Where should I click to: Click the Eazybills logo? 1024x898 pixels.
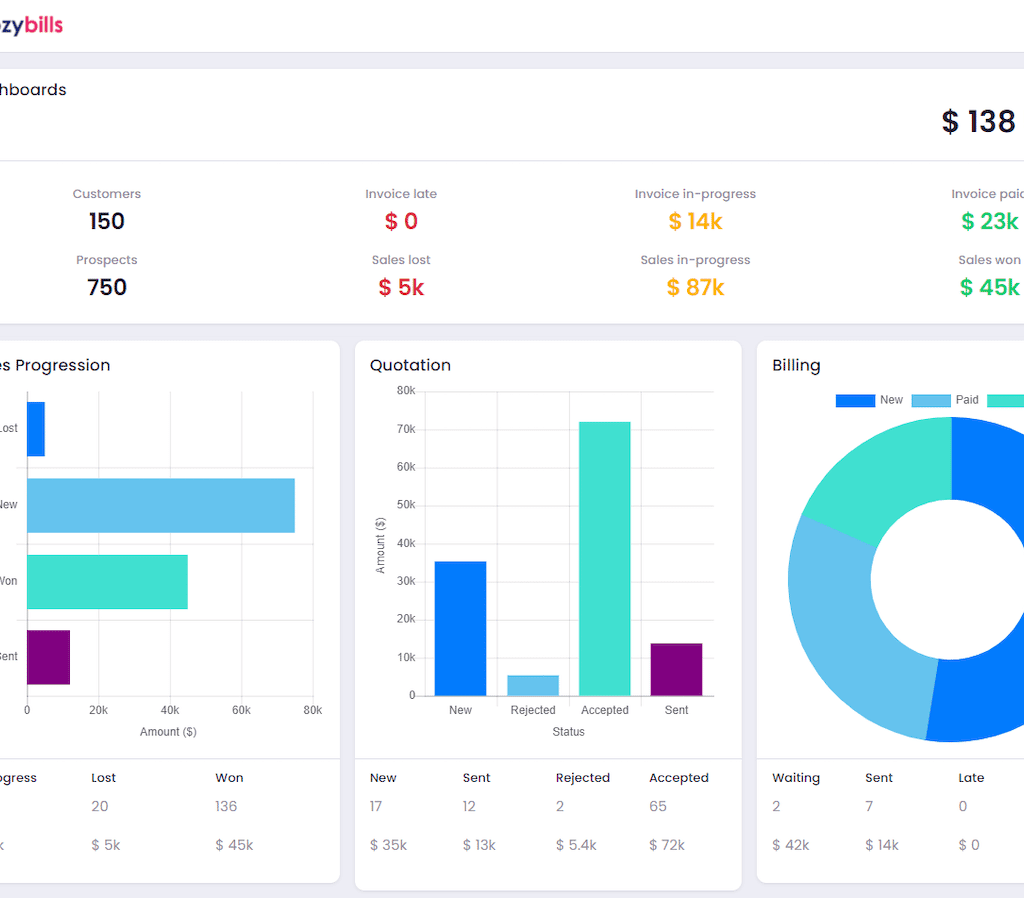pos(30,26)
